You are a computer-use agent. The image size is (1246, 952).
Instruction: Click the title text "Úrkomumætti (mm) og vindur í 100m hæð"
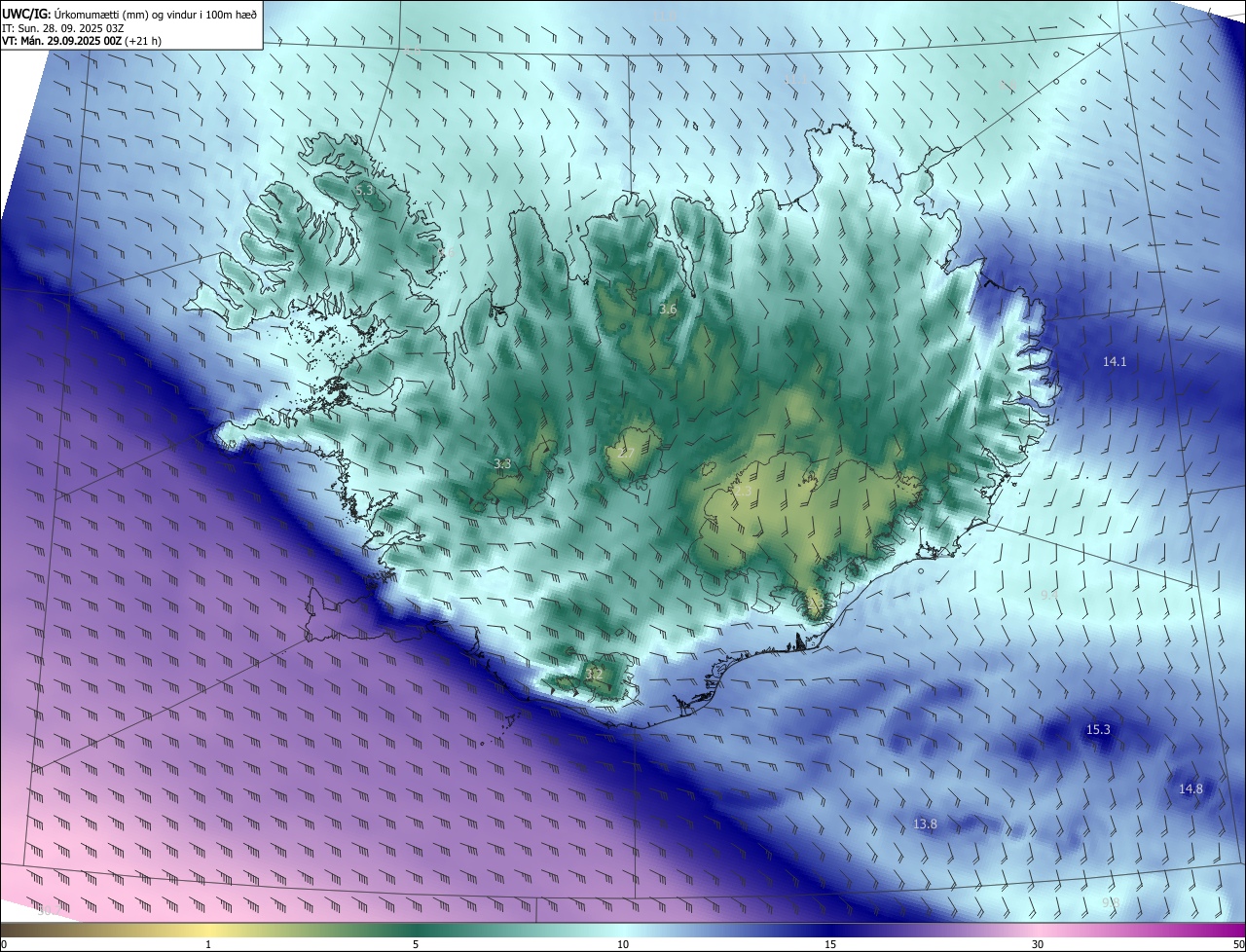[156, 14]
